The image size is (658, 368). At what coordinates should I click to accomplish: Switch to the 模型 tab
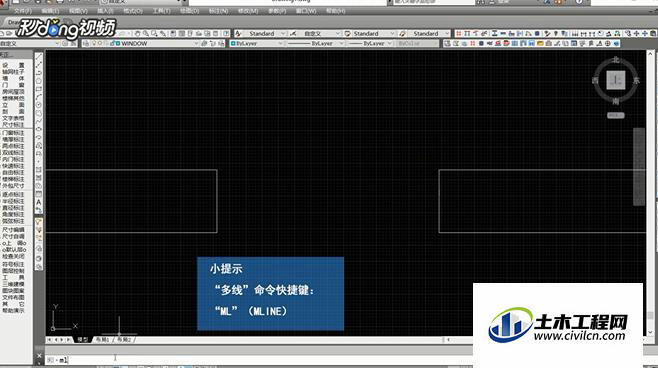click(x=83, y=339)
